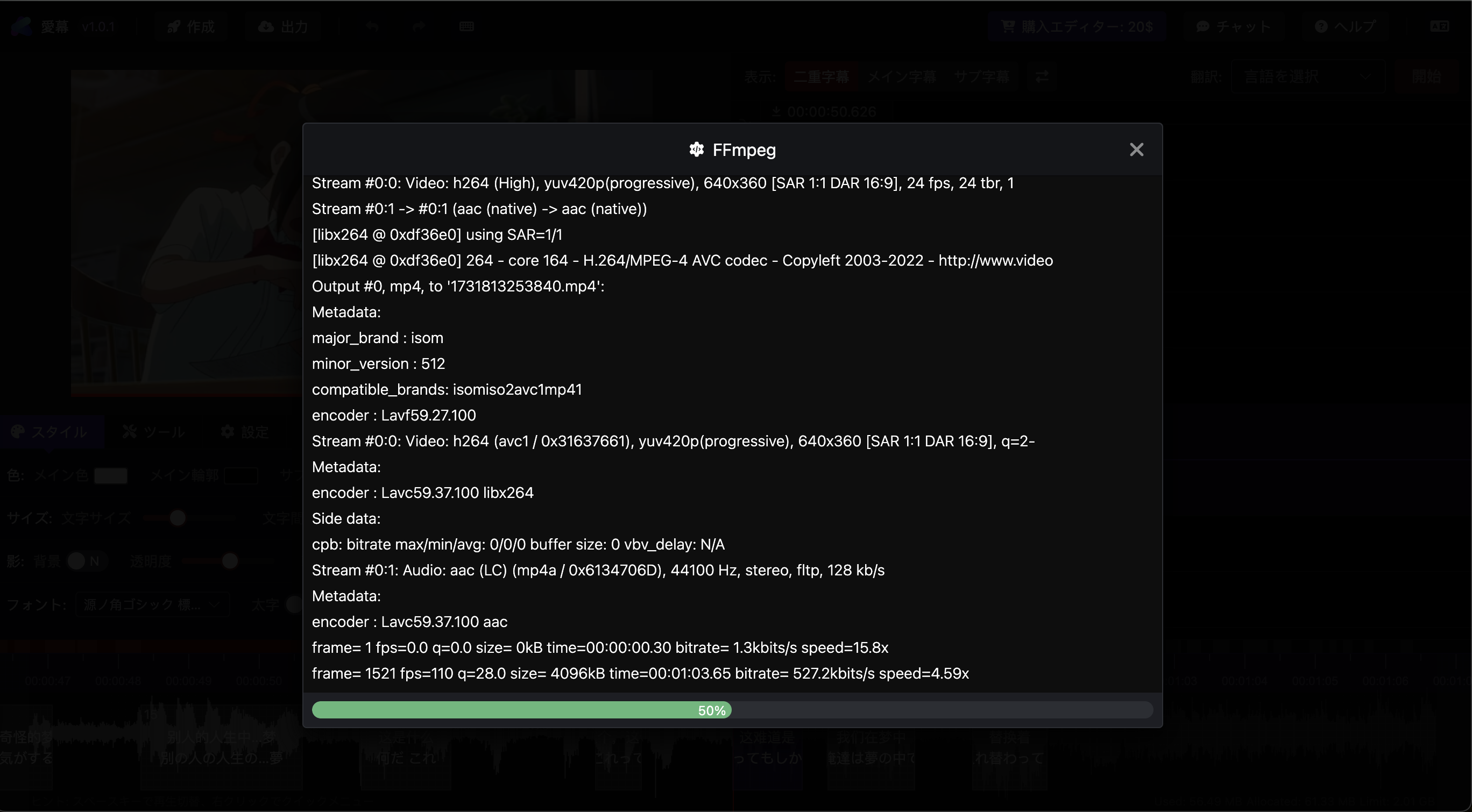
Task: Click the "Stream #0:0: Video: h264 (High)" line
Action: (x=663, y=183)
